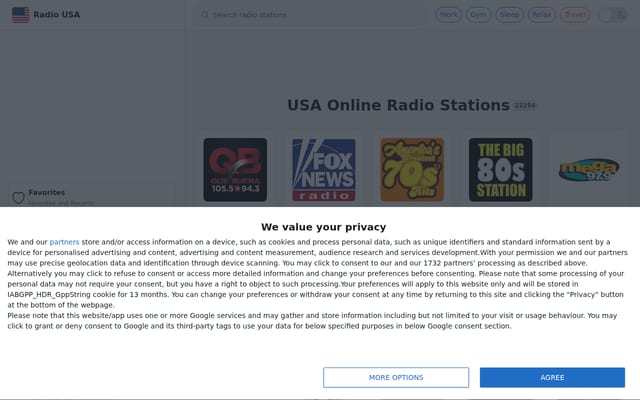Open America's Greatest 70s Hits station

pos(412,169)
